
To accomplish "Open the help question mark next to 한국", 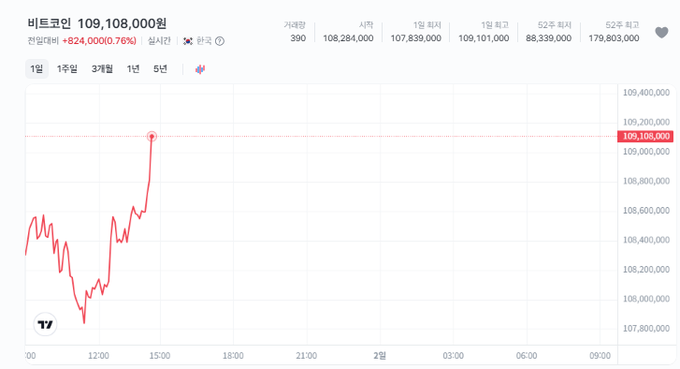I will pos(220,41).
